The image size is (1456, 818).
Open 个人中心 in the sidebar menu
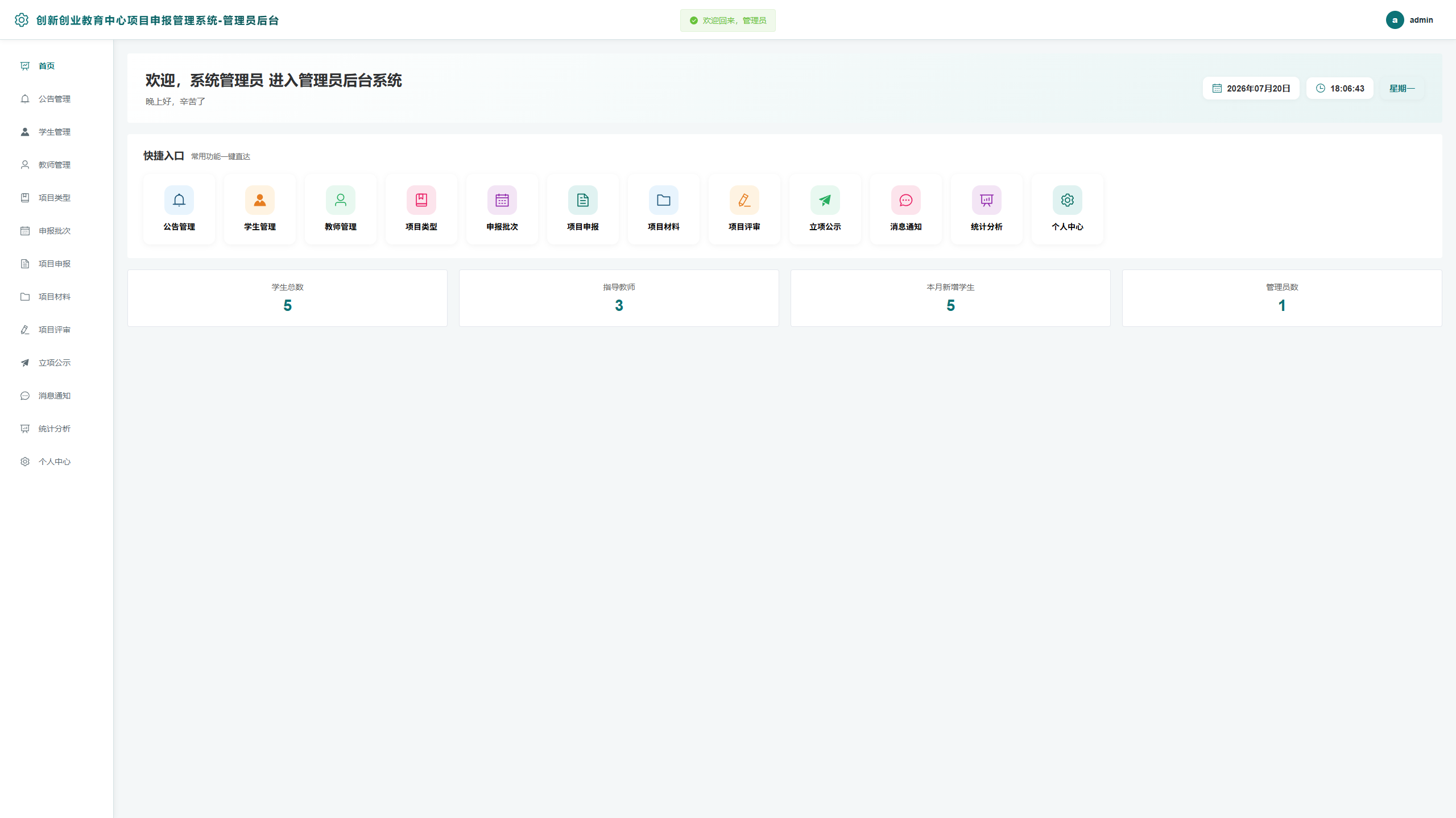coord(56,462)
